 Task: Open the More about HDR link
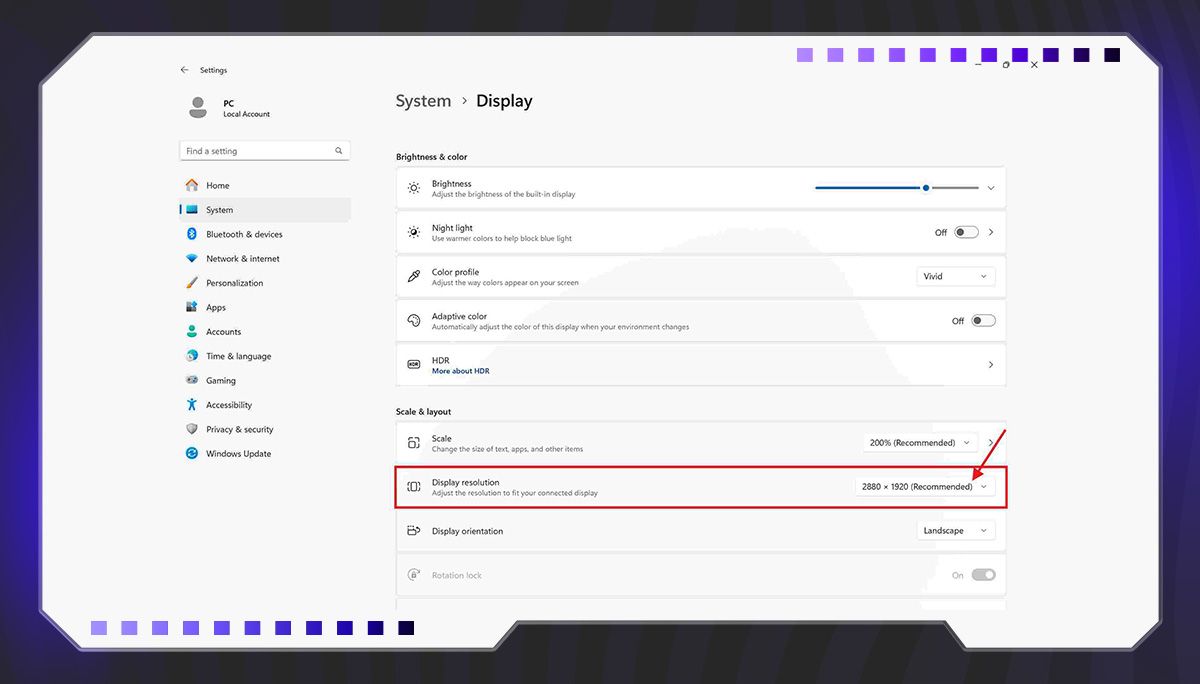click(x=460, y=371)
